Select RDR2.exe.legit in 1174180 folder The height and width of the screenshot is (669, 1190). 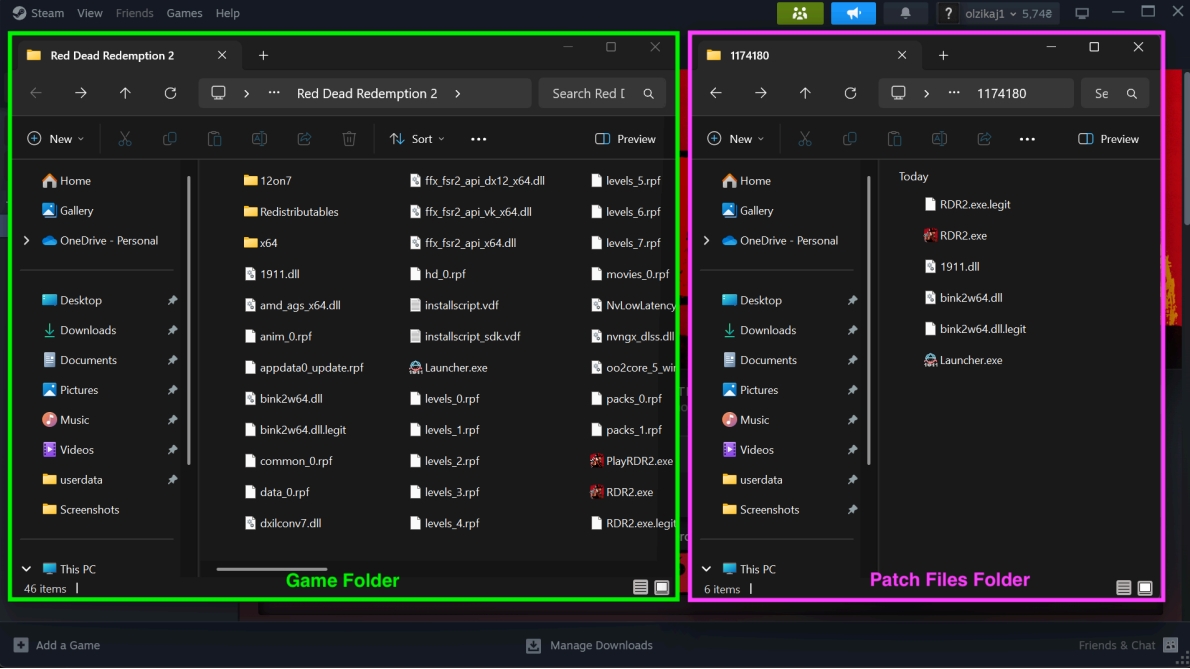(x=968, y=205)
